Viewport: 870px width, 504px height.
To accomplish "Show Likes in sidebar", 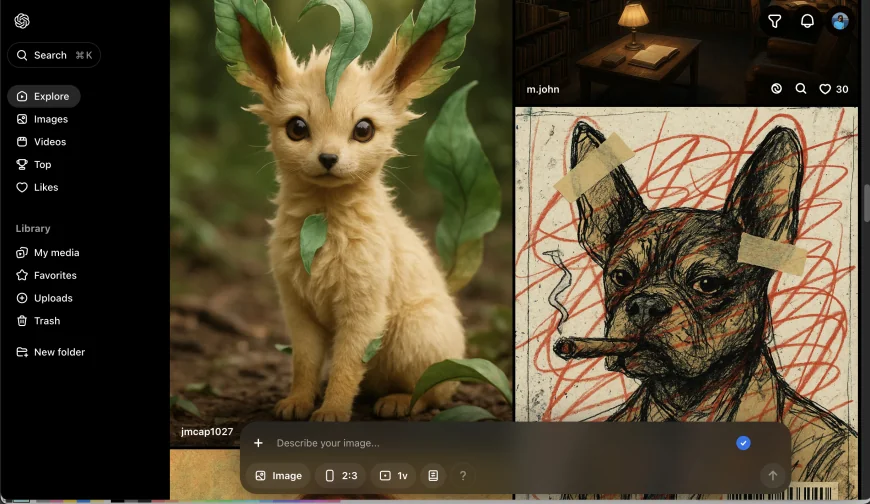I will tap(38, 187).
